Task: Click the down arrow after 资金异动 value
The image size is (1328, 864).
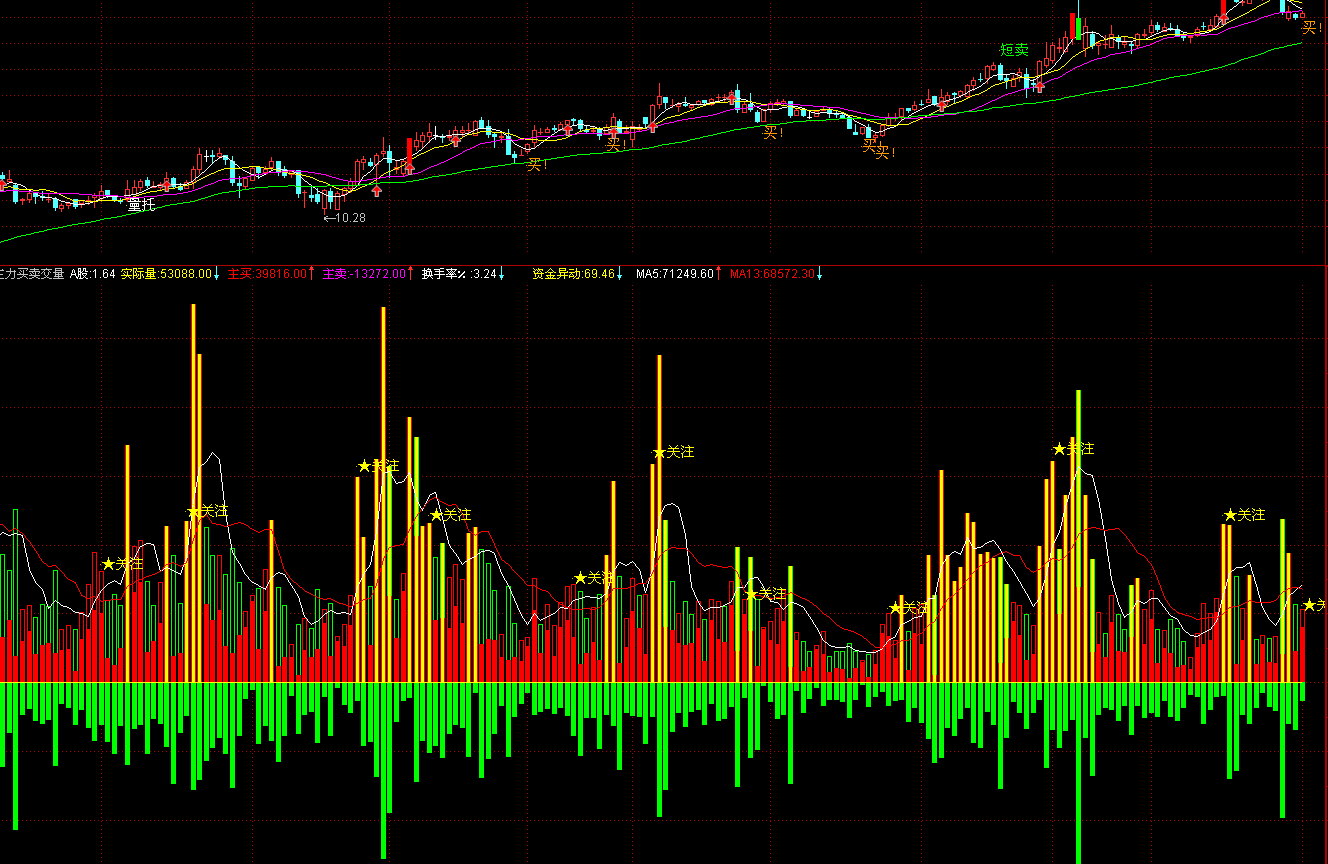Action: point(619,273)
